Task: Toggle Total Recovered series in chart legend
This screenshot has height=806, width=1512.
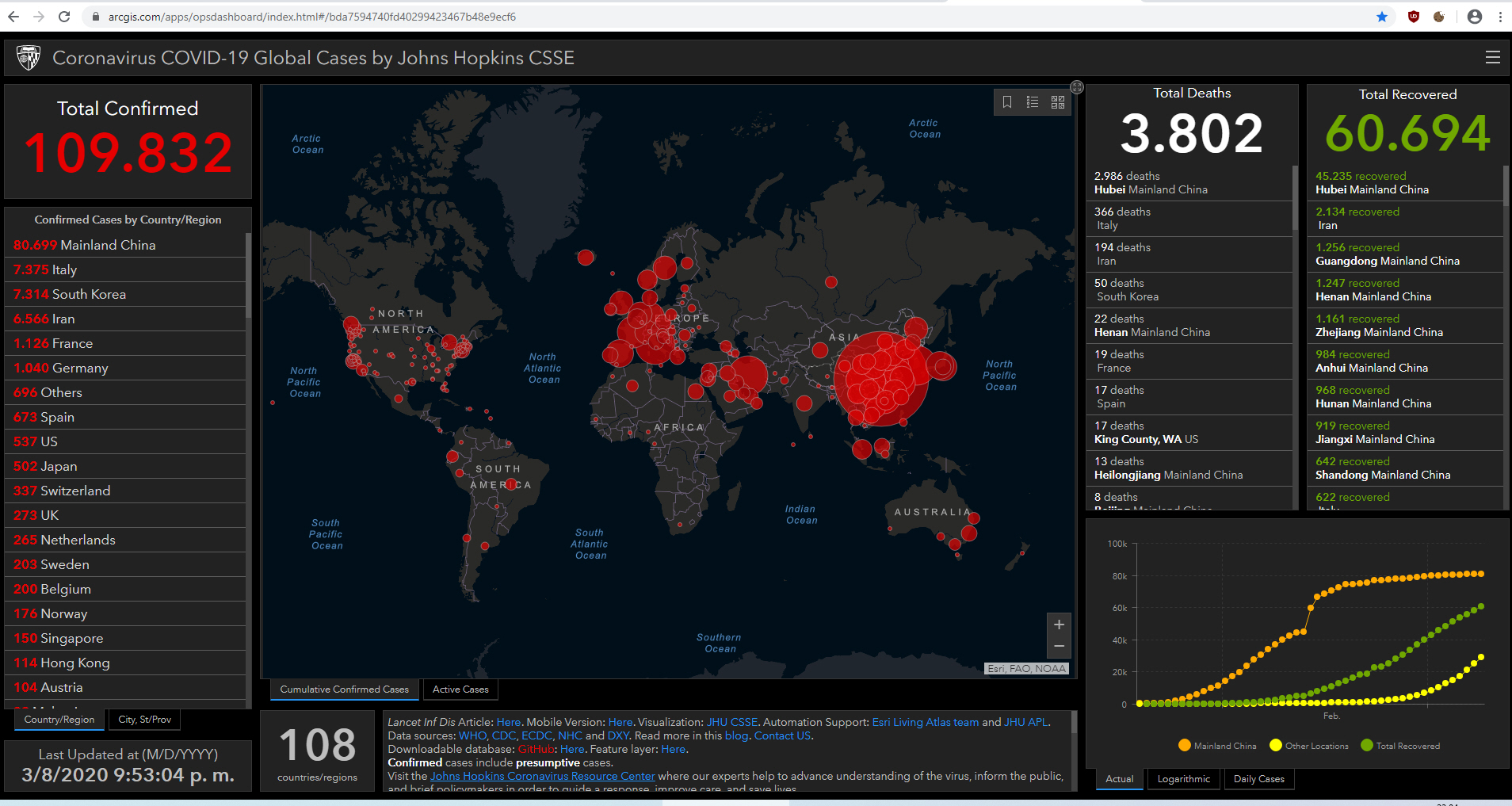Action: pos(1400,746)
